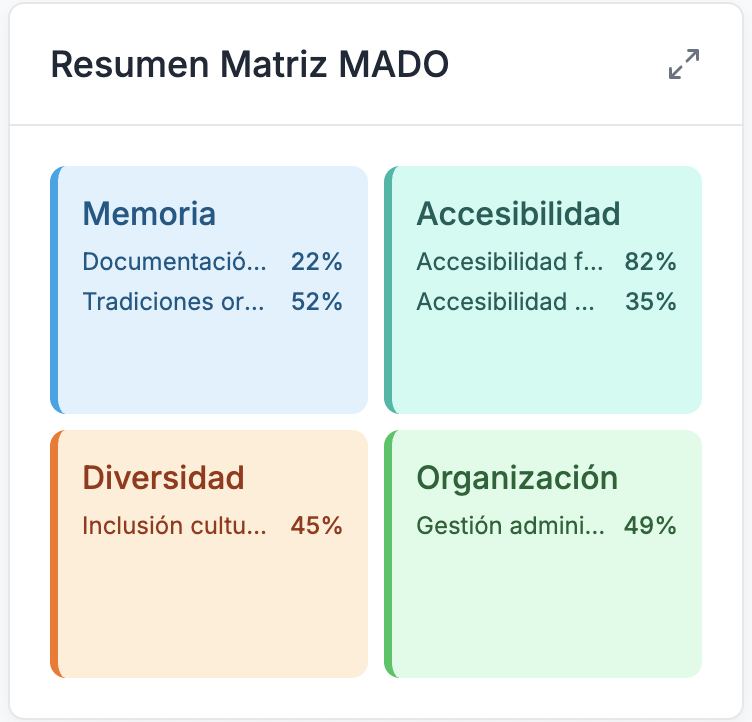Click the Diversidad heading
Image resolution: width=752 pixels, height=722 pixels.
[163, 478]
